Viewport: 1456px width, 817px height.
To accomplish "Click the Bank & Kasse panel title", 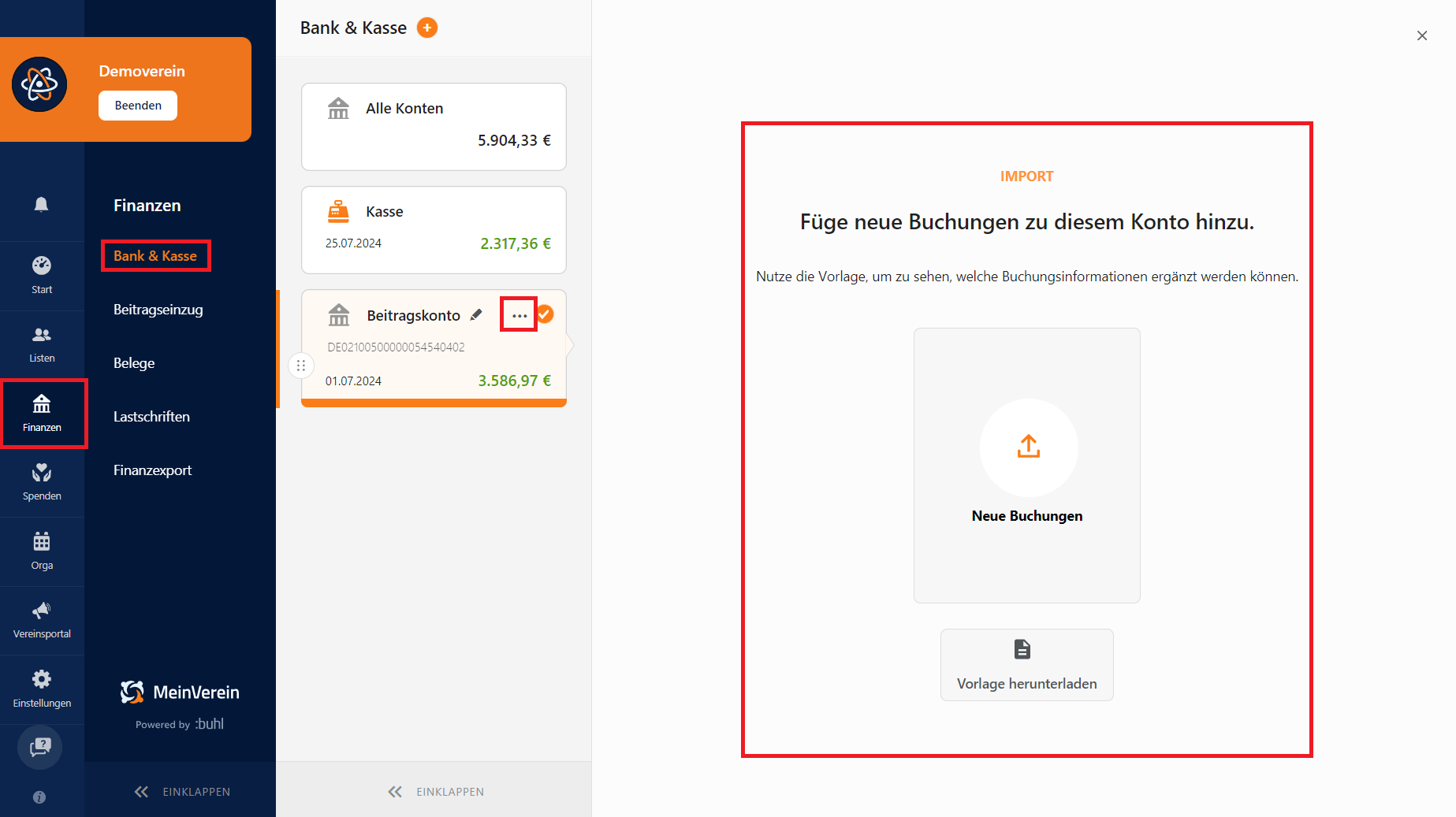I will (353, 28).
